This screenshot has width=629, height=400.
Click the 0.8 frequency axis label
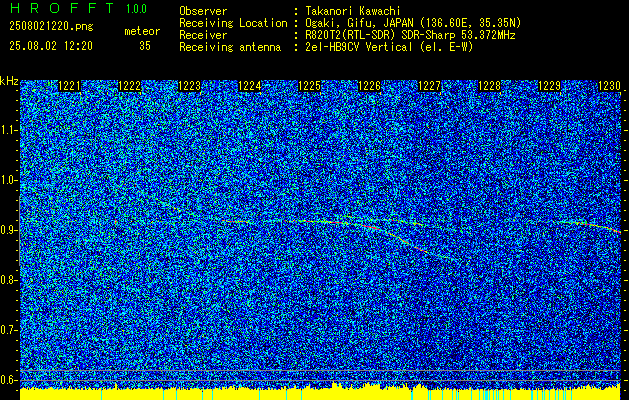pyautogui.click(x=9, y=280)
